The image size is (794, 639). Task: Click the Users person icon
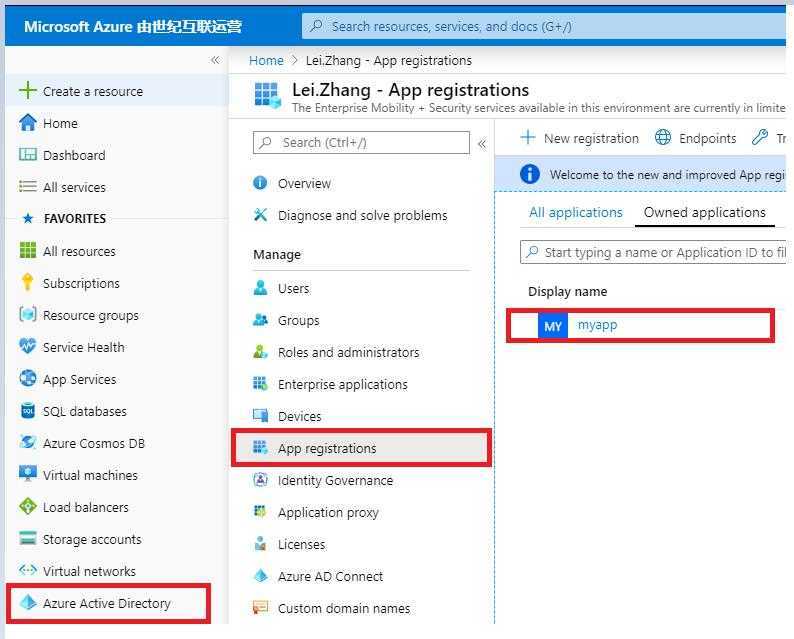(x=260, y=288)
